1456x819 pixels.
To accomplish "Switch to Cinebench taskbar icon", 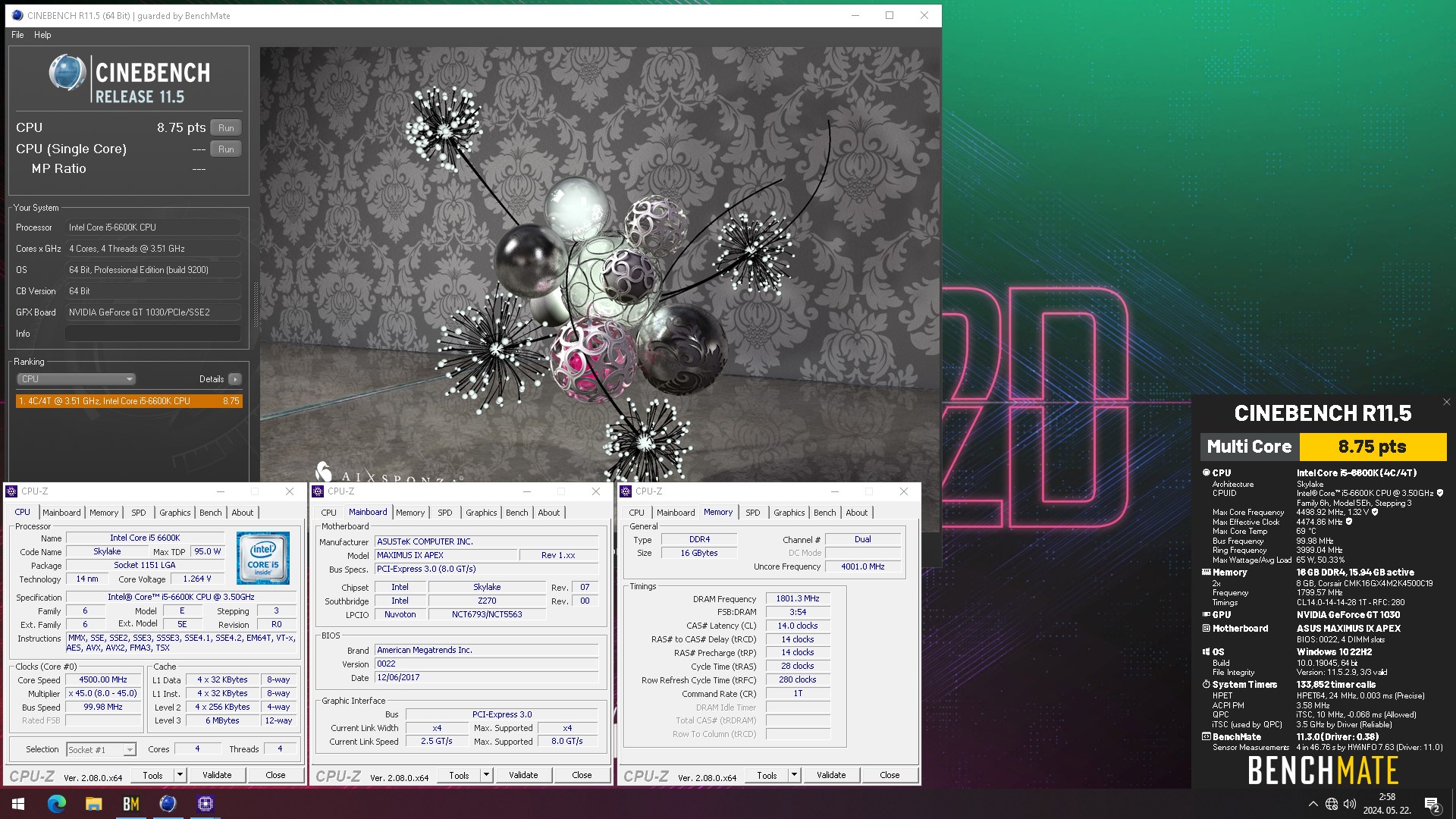I will pyautogui.click(x=168, y=804).
